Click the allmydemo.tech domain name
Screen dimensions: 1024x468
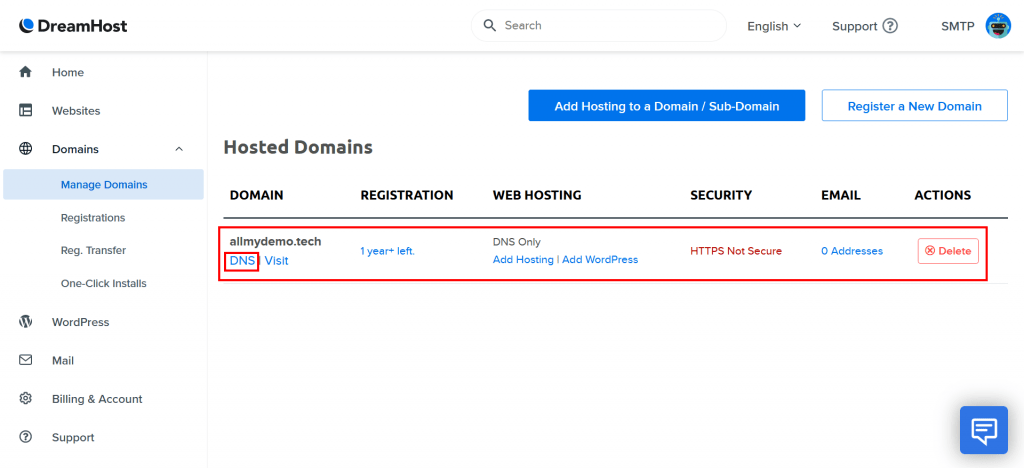276,242
